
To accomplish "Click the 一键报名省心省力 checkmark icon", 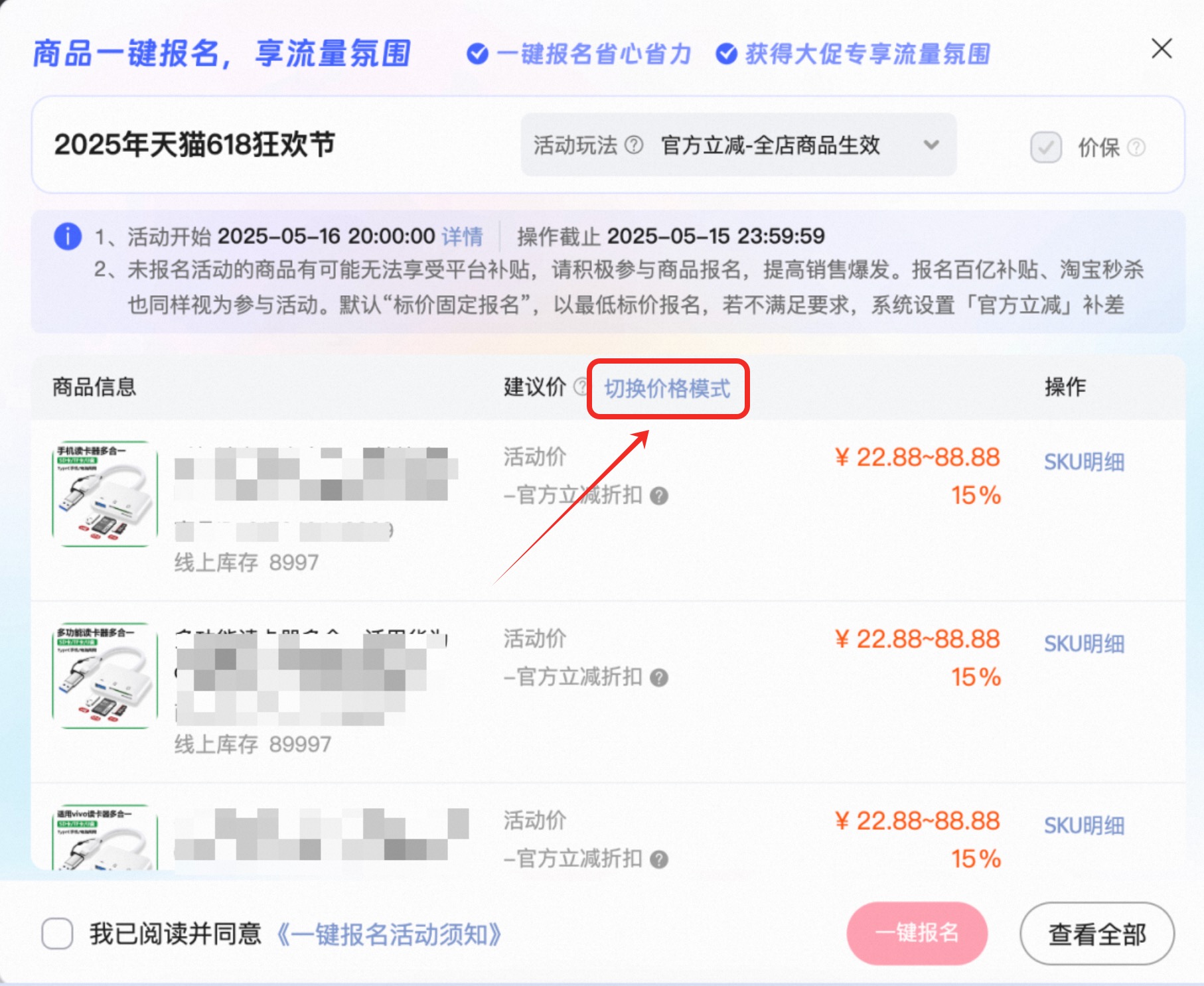I will tap(477, 54).
